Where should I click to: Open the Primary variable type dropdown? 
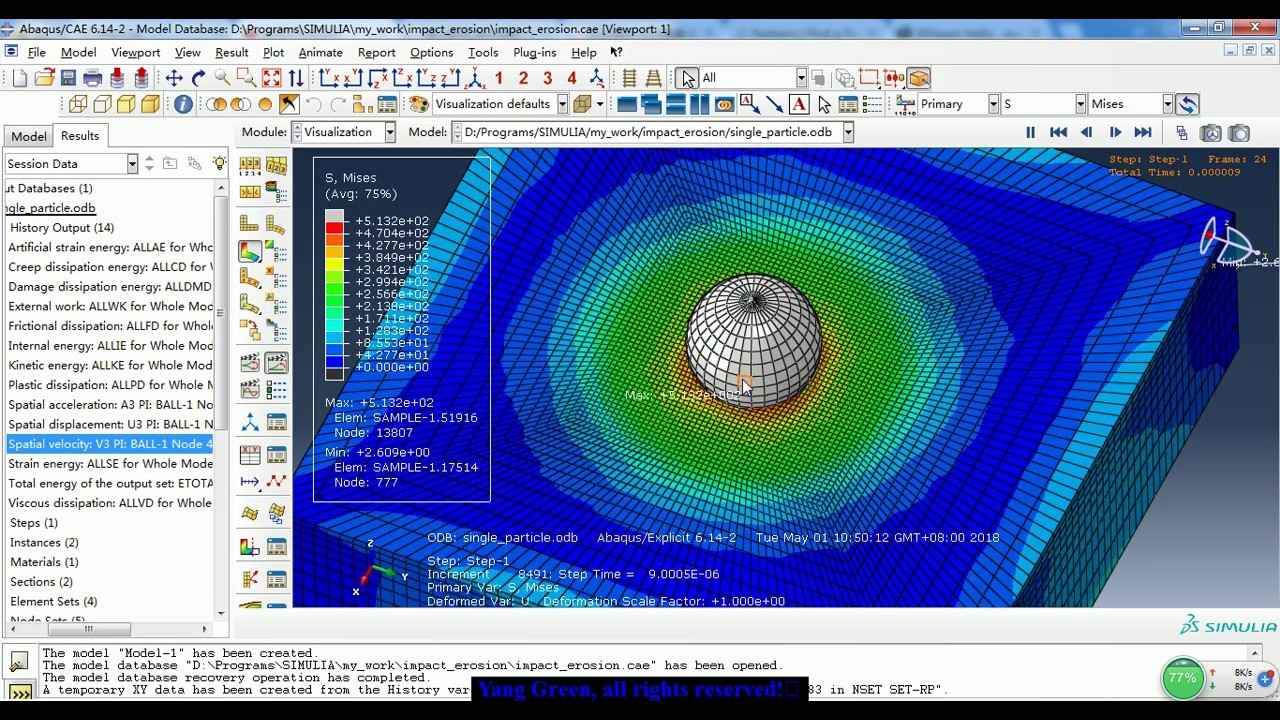[993, 104]
